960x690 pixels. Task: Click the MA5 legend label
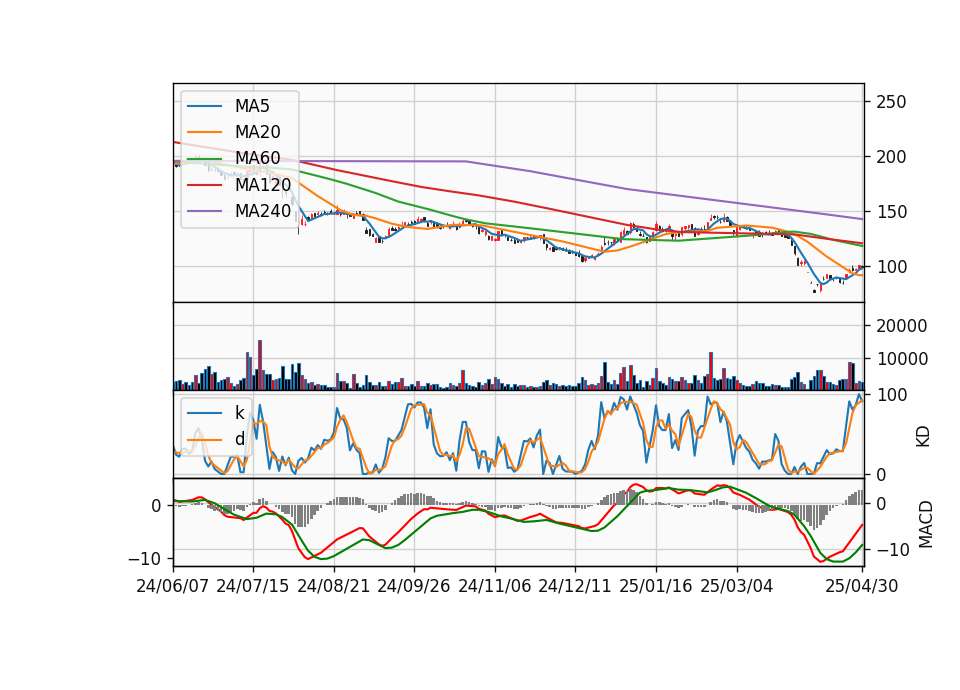tap(252, 106)
